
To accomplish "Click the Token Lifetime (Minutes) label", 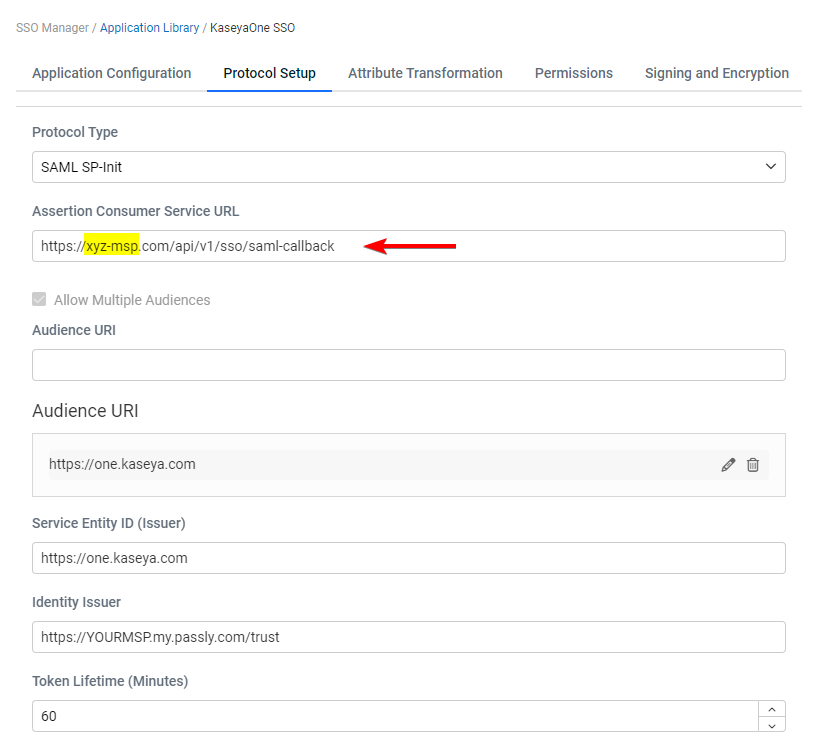I will coord(110,681).
